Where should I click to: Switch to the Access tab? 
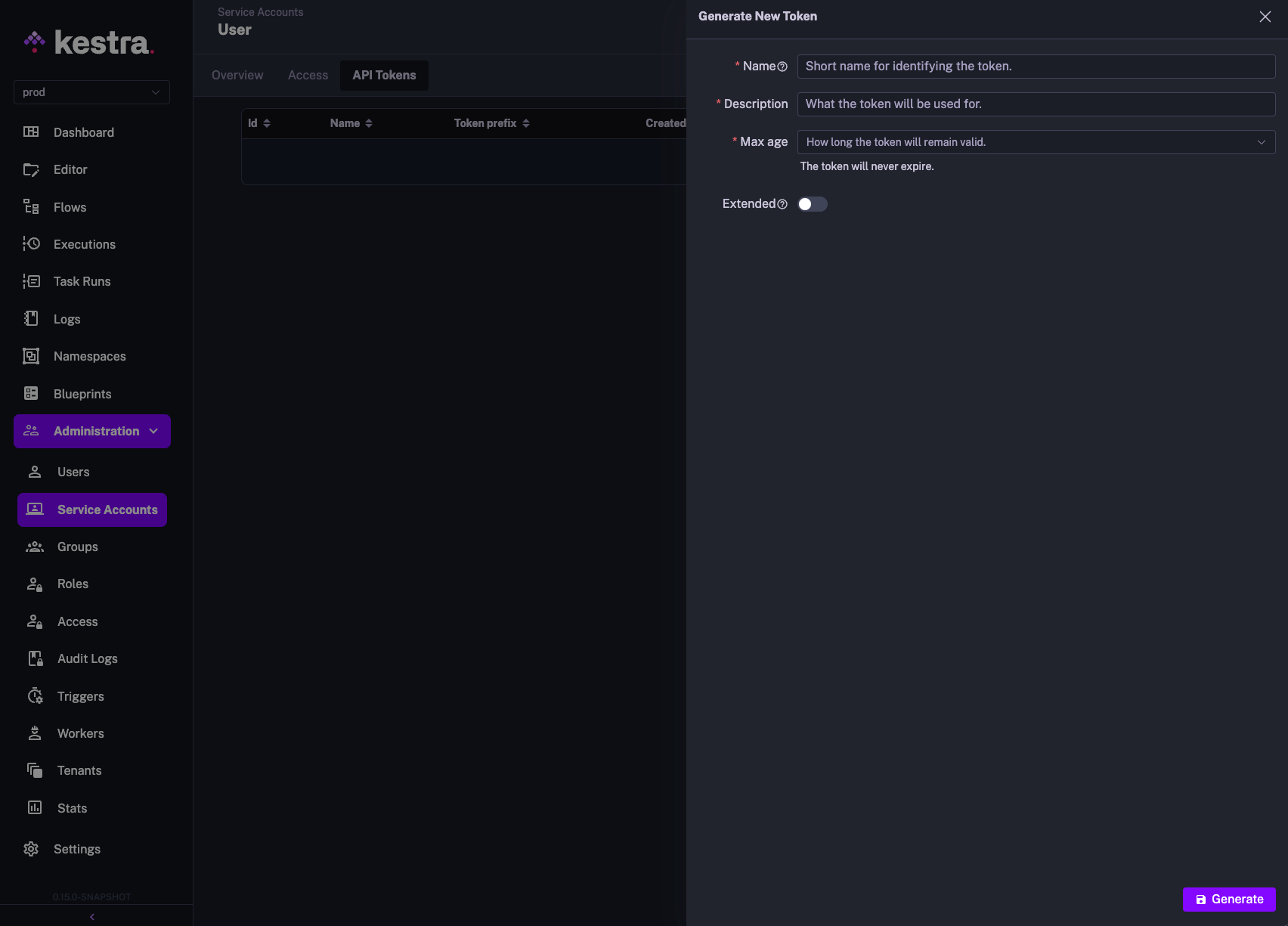click(x=307, y=75)
